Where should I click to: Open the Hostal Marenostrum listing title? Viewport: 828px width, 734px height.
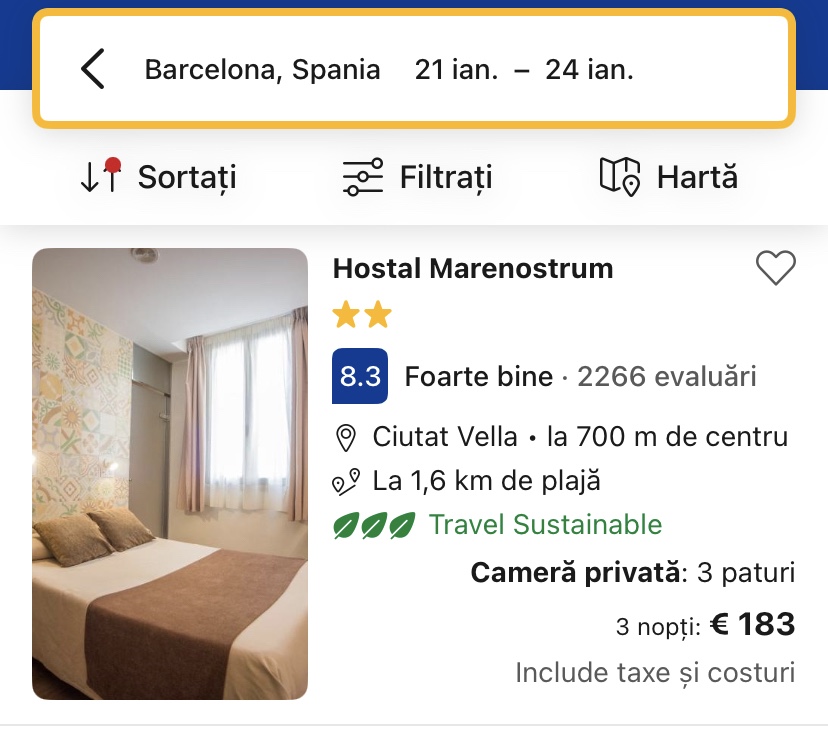(x=473, y=268)
